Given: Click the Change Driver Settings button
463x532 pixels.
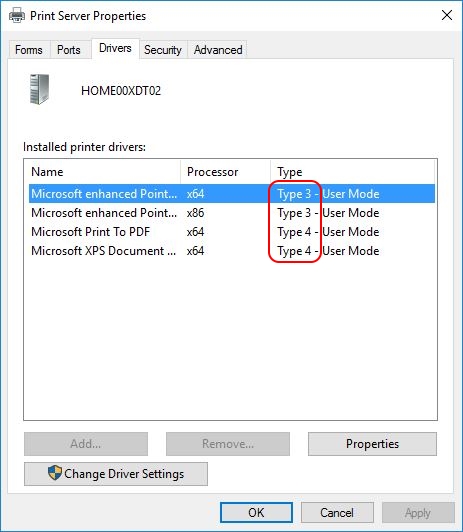Looking at the screenshot, I should (116, 474).
